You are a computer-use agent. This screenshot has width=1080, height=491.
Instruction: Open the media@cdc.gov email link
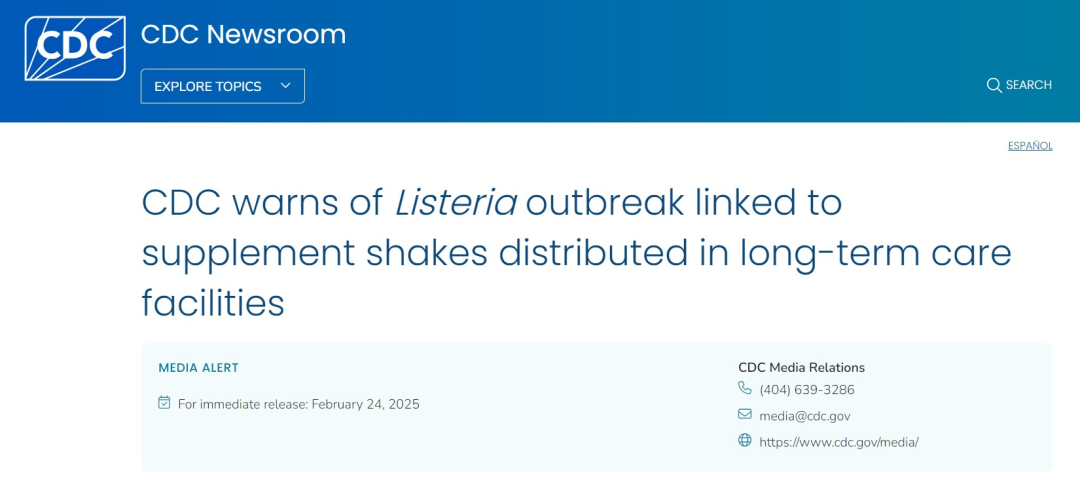(x=804, y=416)
